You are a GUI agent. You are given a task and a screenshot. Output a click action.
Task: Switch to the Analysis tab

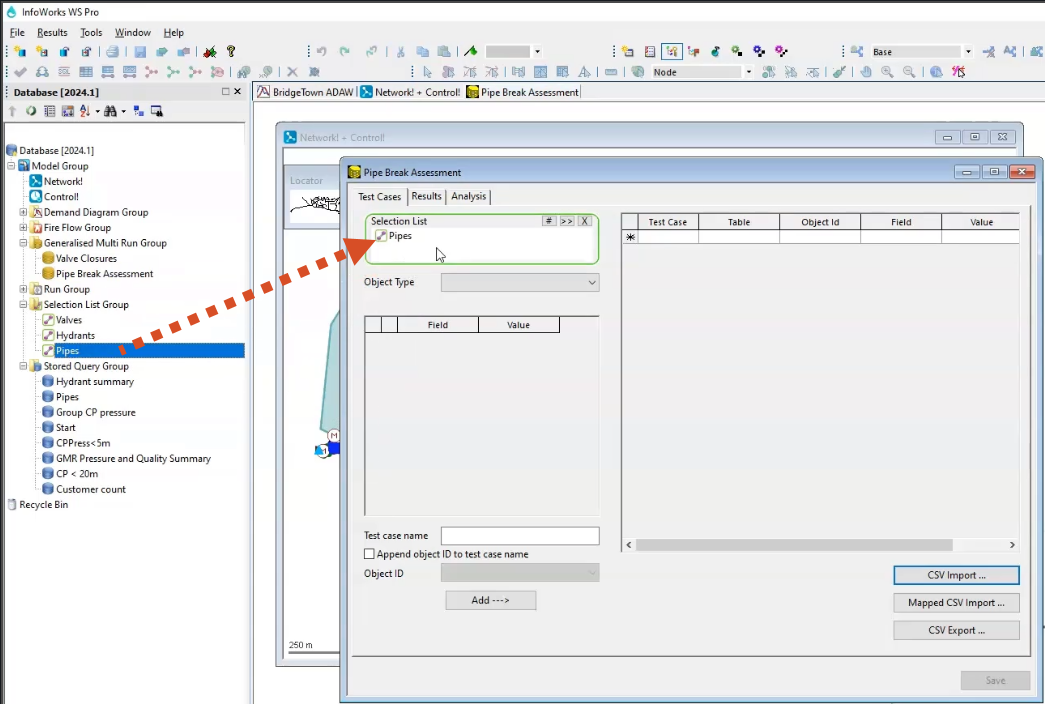pyautogui.click(x=469, y=196)
